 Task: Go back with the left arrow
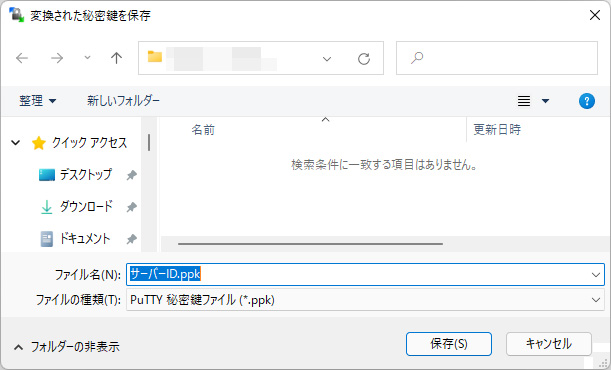(x=22, y=58)
